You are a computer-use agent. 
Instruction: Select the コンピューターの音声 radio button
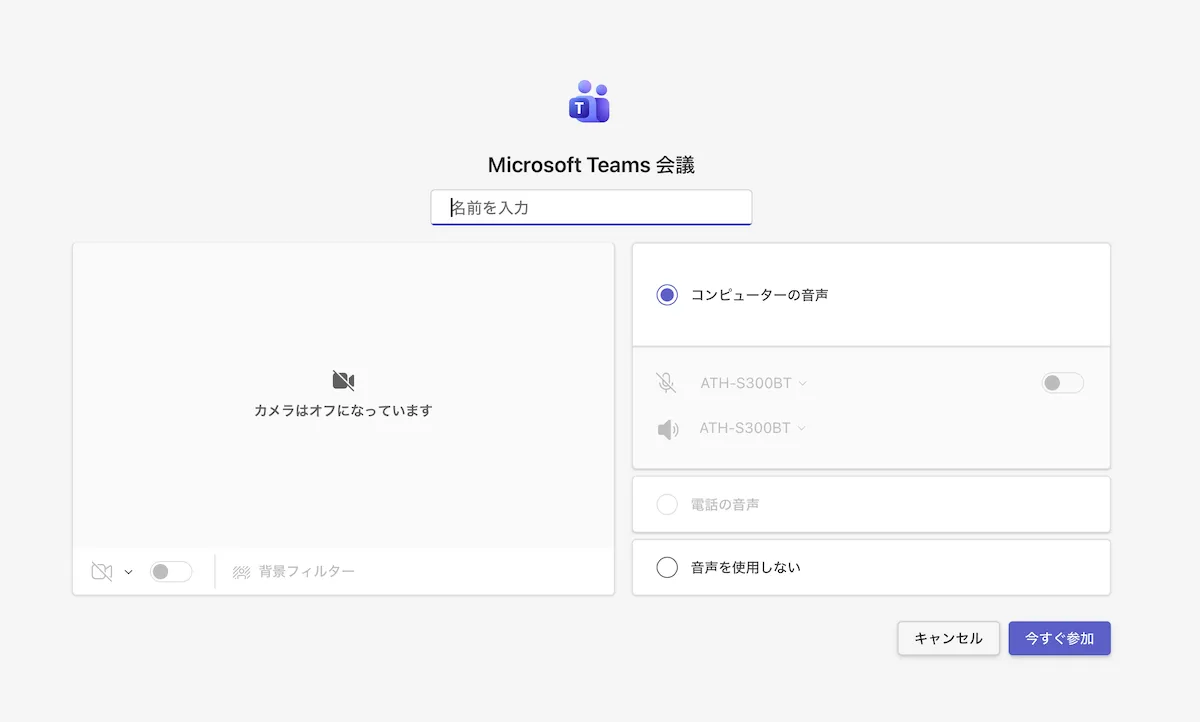tap(667, 295)
